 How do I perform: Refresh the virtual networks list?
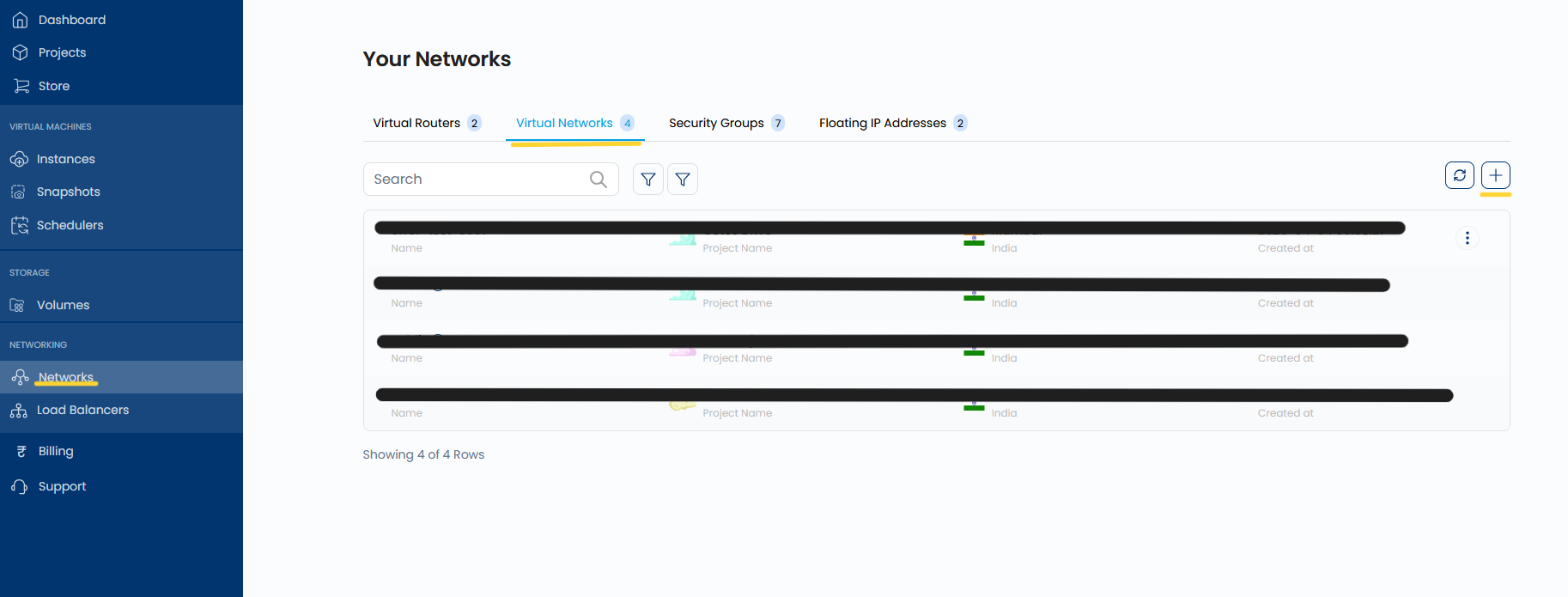(1460, 175)
